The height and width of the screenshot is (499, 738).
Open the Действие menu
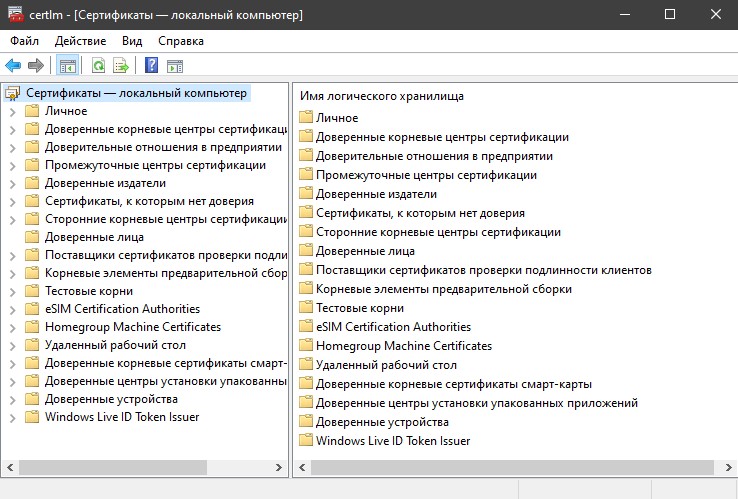click(x=80, y=41)
